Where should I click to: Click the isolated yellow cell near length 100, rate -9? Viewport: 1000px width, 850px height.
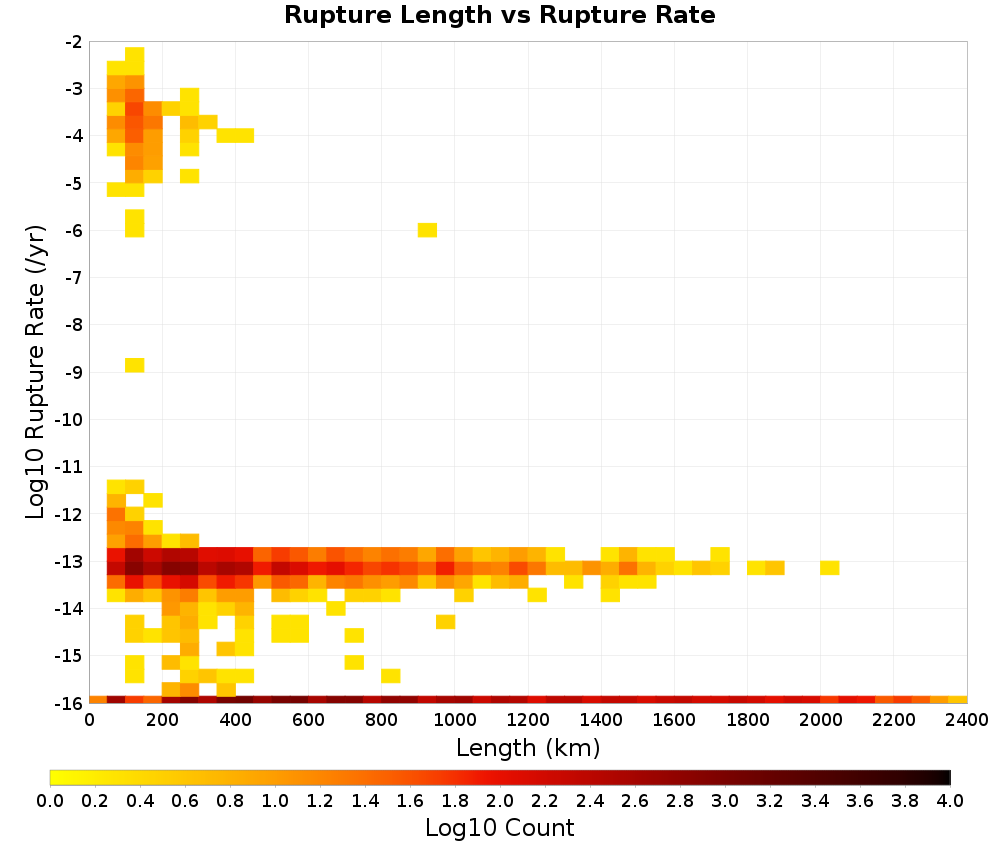(135, 365)
